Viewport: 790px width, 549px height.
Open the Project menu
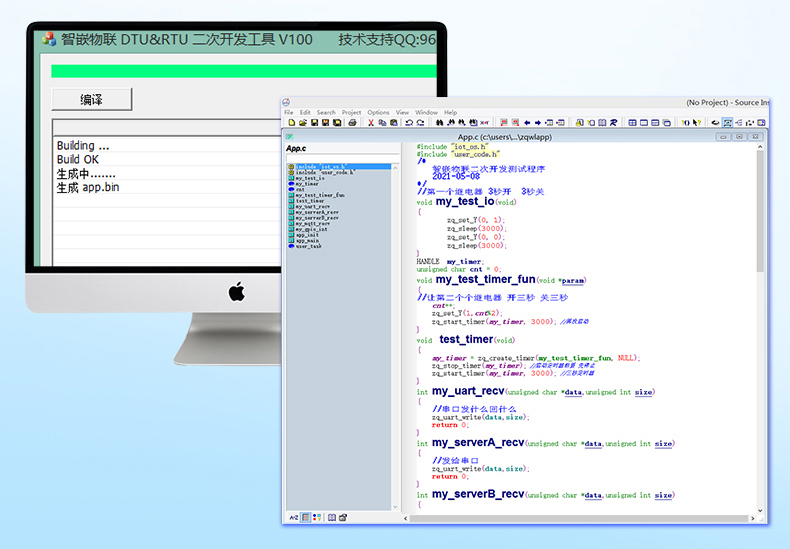click(x=351, y=112)
